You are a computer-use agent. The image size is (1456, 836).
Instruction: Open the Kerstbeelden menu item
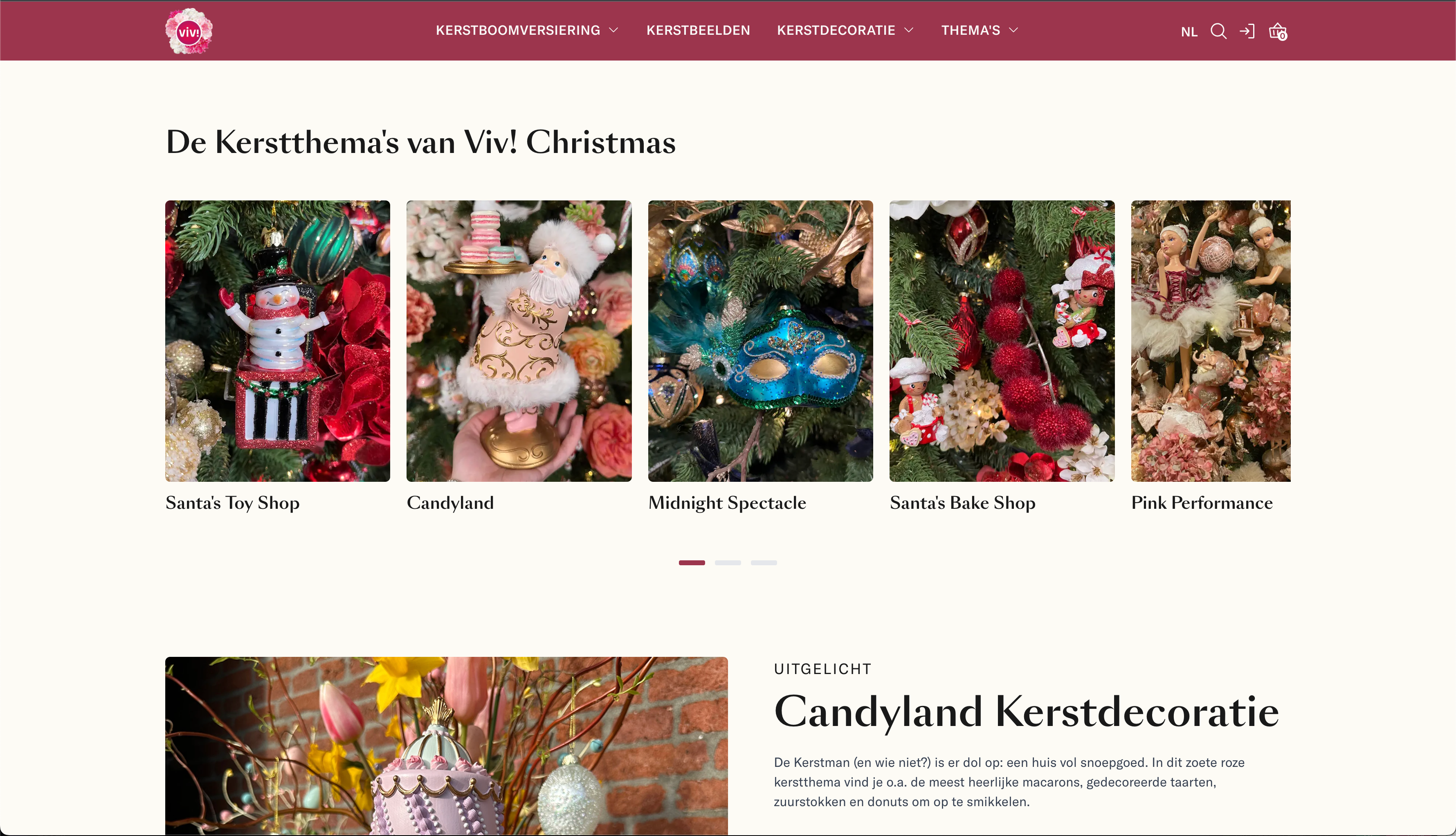tap(698, 30)
